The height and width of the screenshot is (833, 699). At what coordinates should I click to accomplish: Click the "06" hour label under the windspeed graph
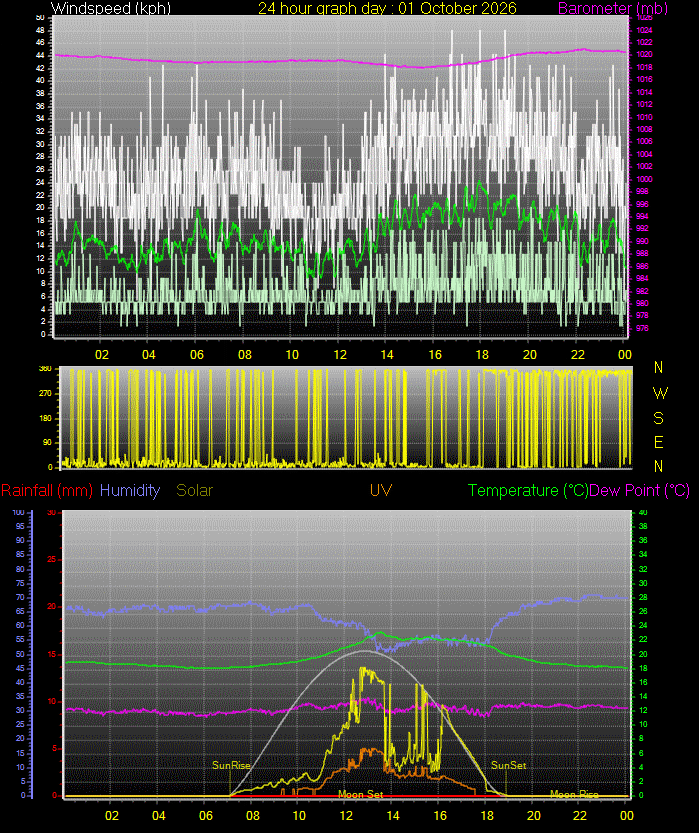pyautogui.click(x=197, y=354)
